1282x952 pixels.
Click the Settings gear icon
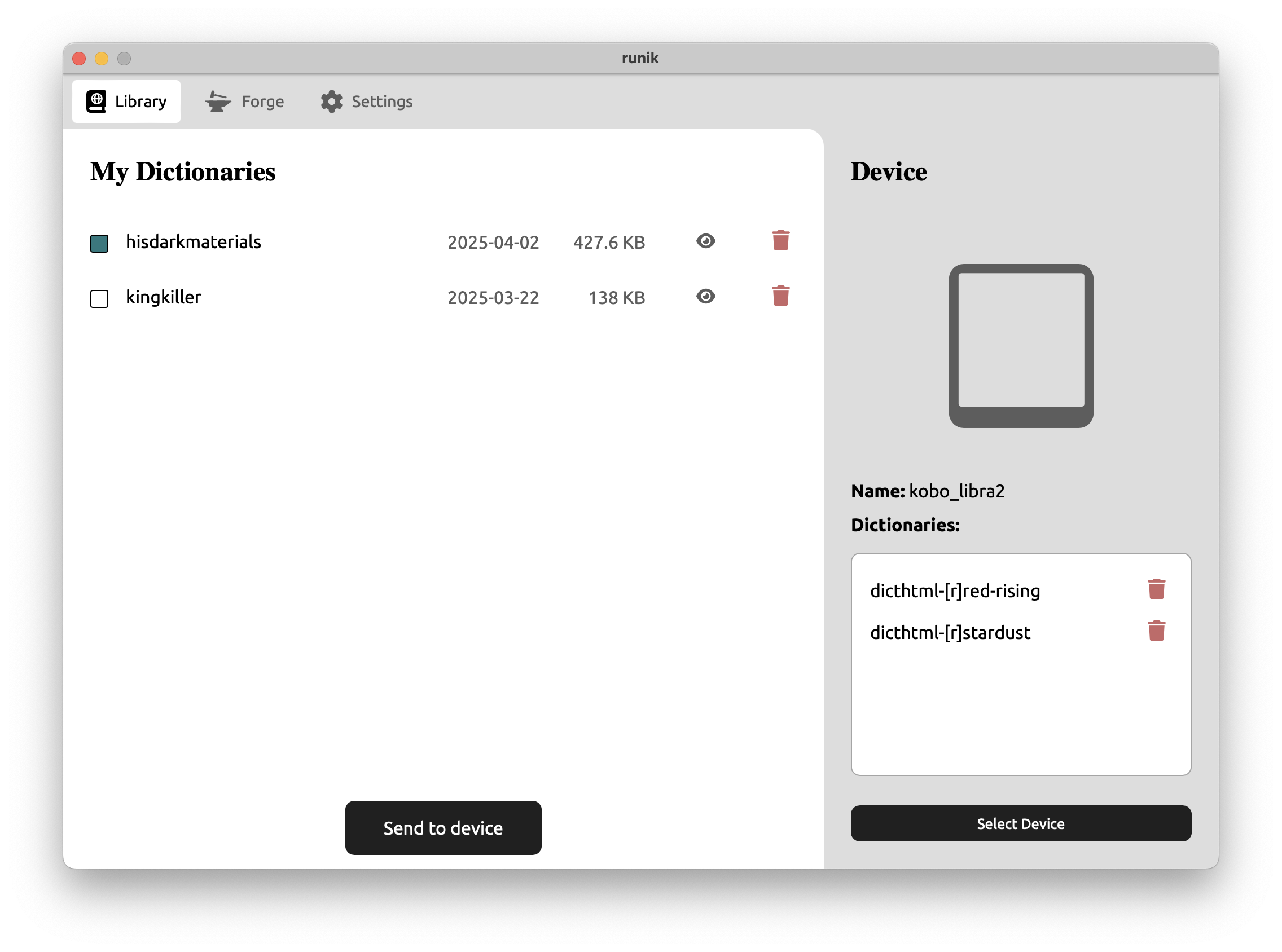click(x=331, y=102)
